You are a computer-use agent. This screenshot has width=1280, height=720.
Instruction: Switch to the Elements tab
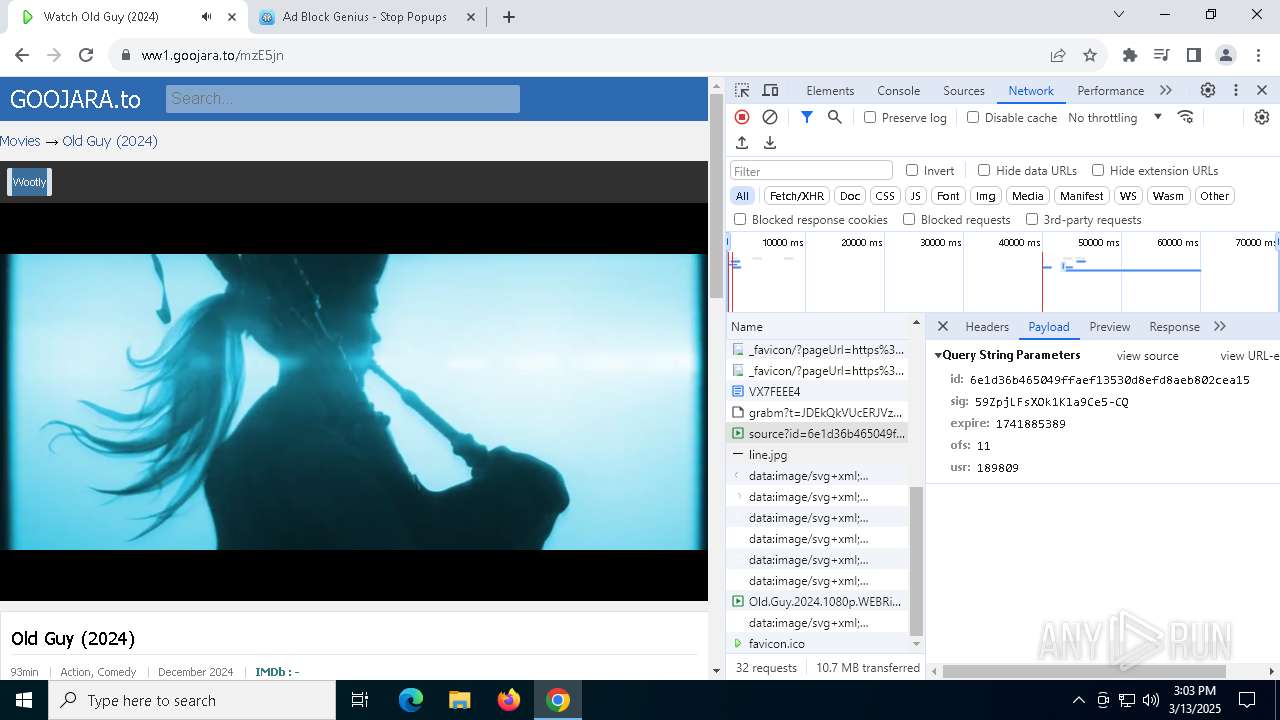point(830,90)
